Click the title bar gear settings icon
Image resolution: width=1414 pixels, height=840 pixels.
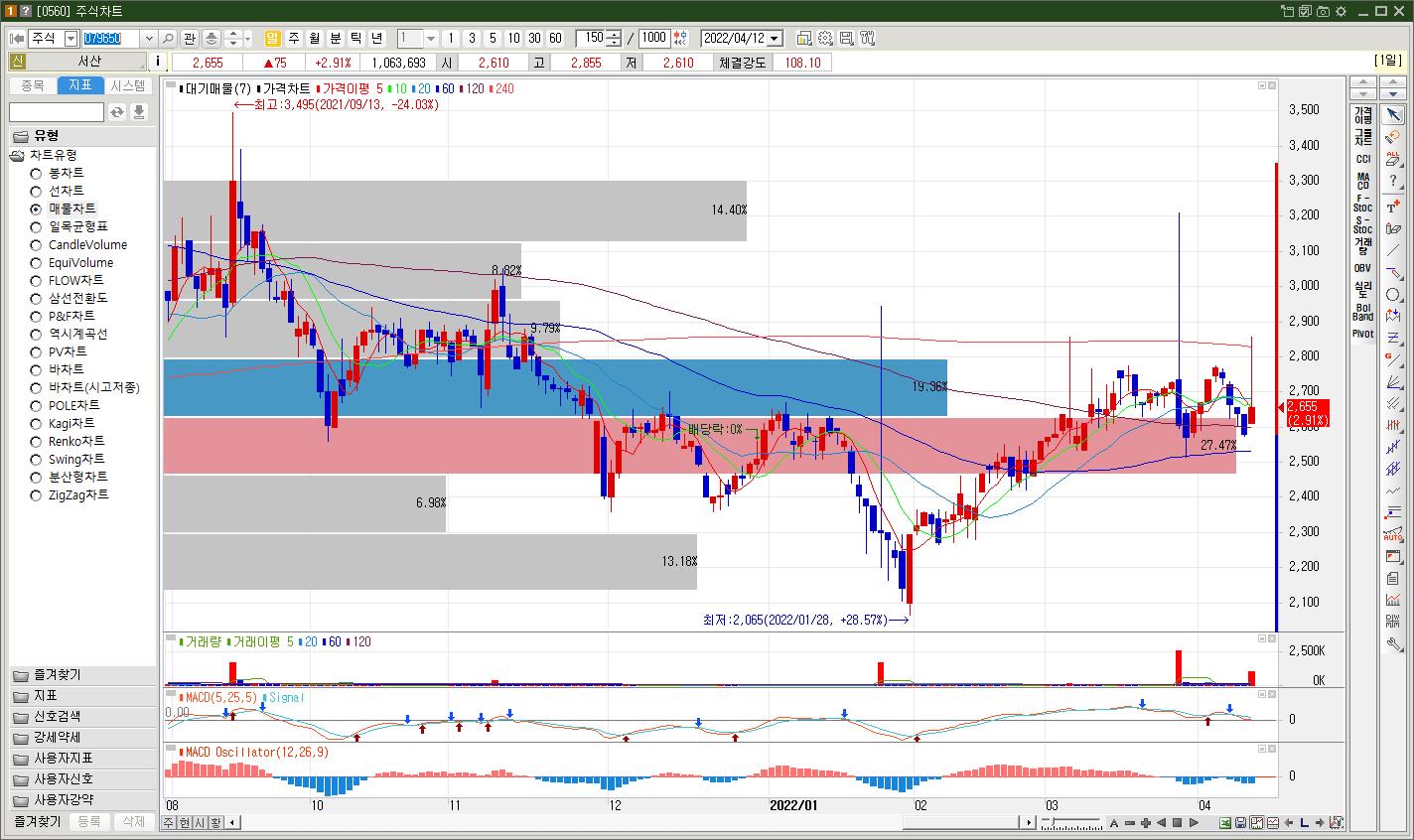click(1341, 11)
